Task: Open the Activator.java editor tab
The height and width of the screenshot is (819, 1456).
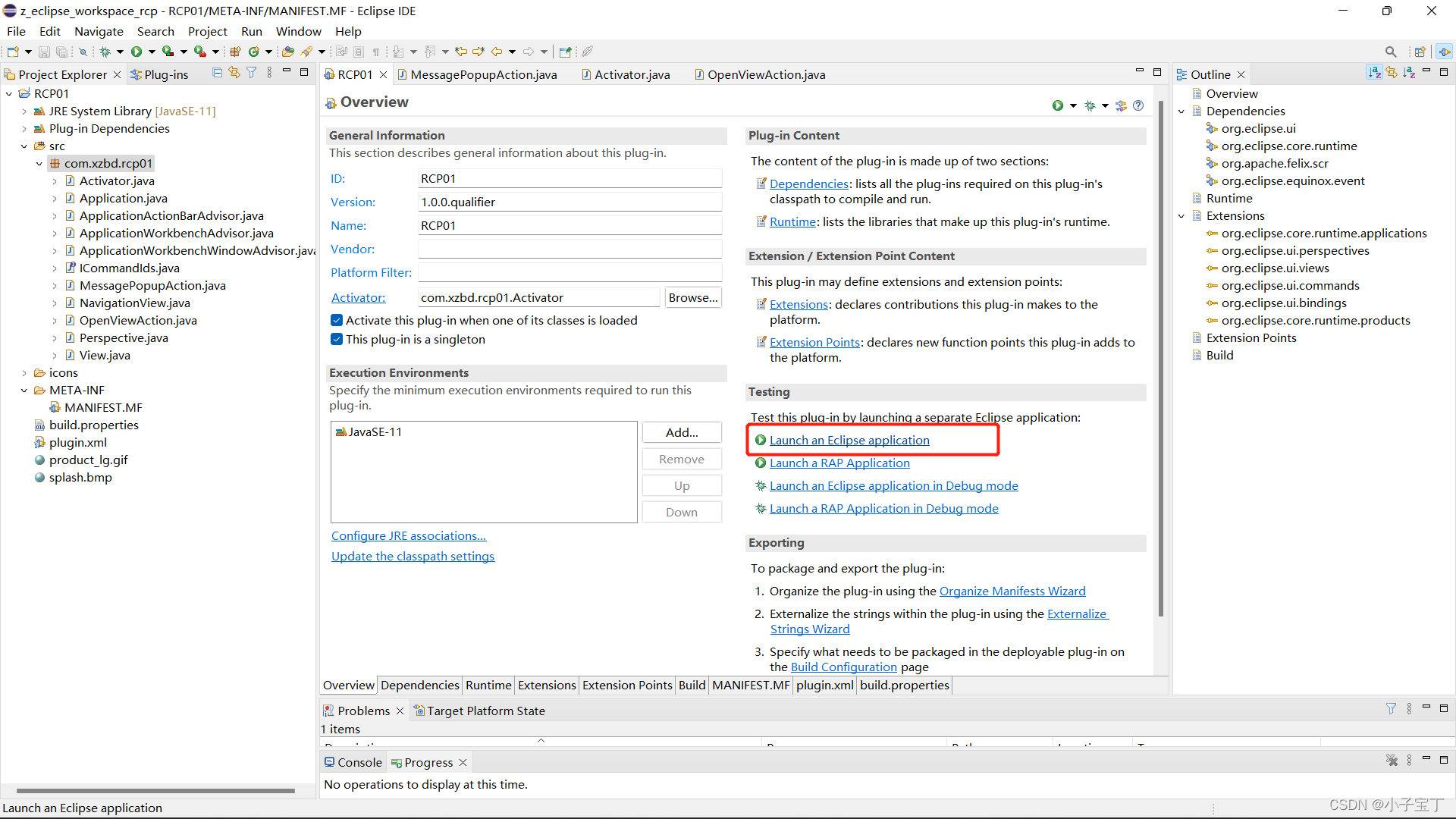Action: click(625, 74)
